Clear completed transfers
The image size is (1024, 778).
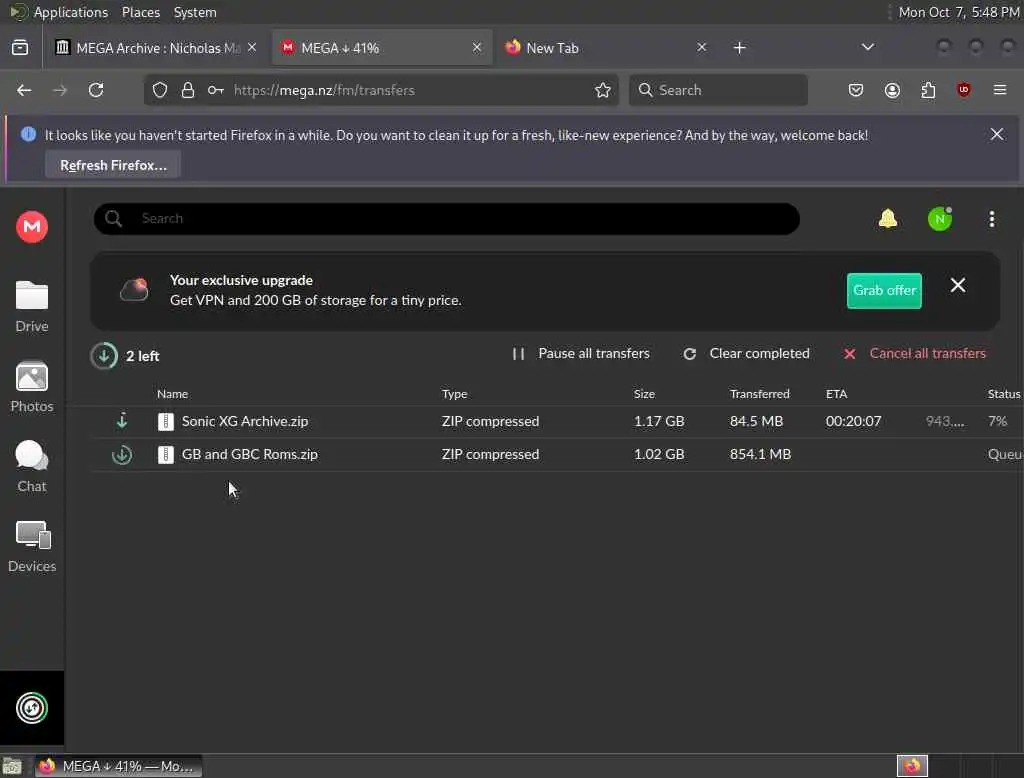coord(746,353)
